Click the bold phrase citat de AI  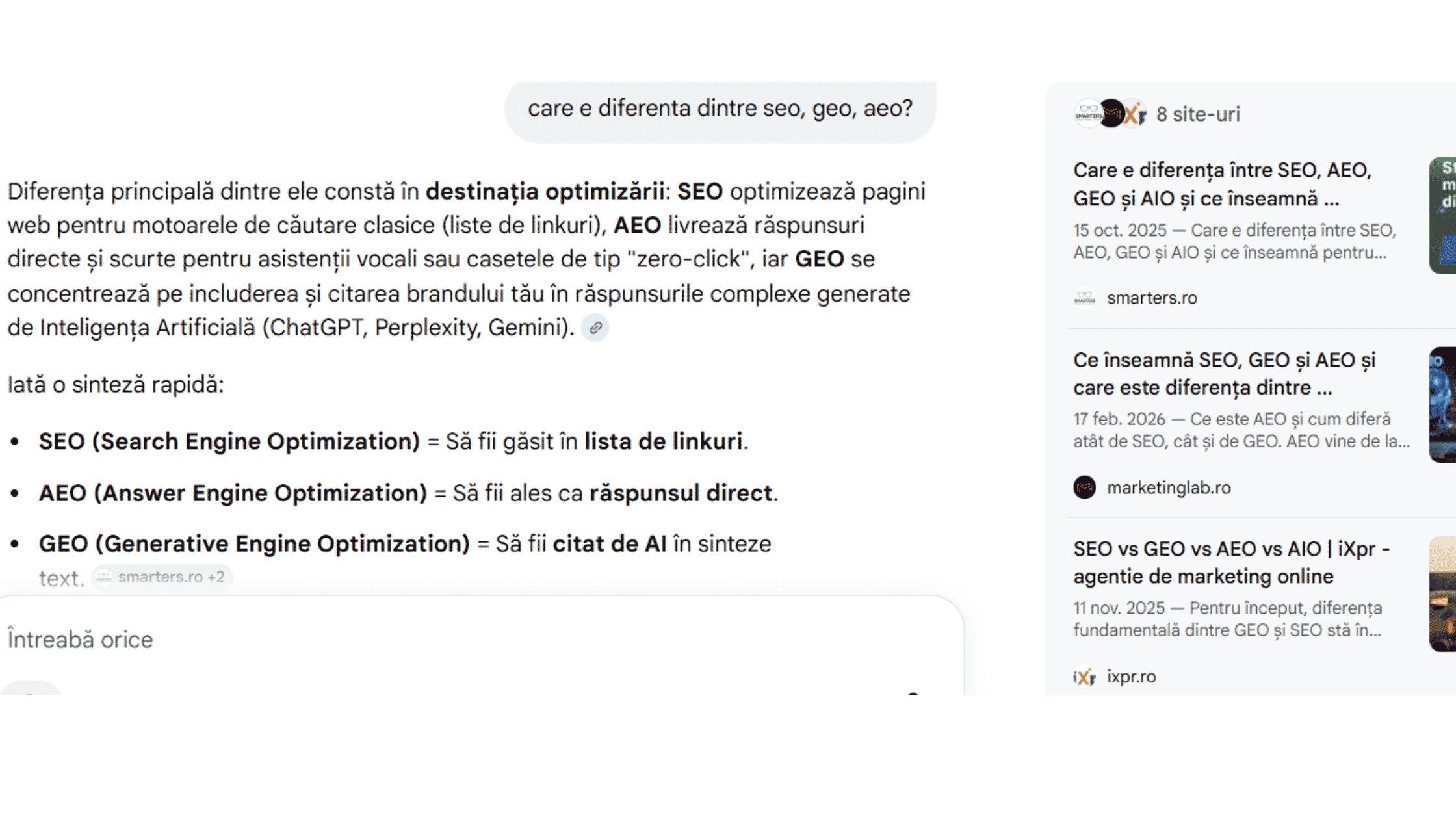(x=610, y=544)
